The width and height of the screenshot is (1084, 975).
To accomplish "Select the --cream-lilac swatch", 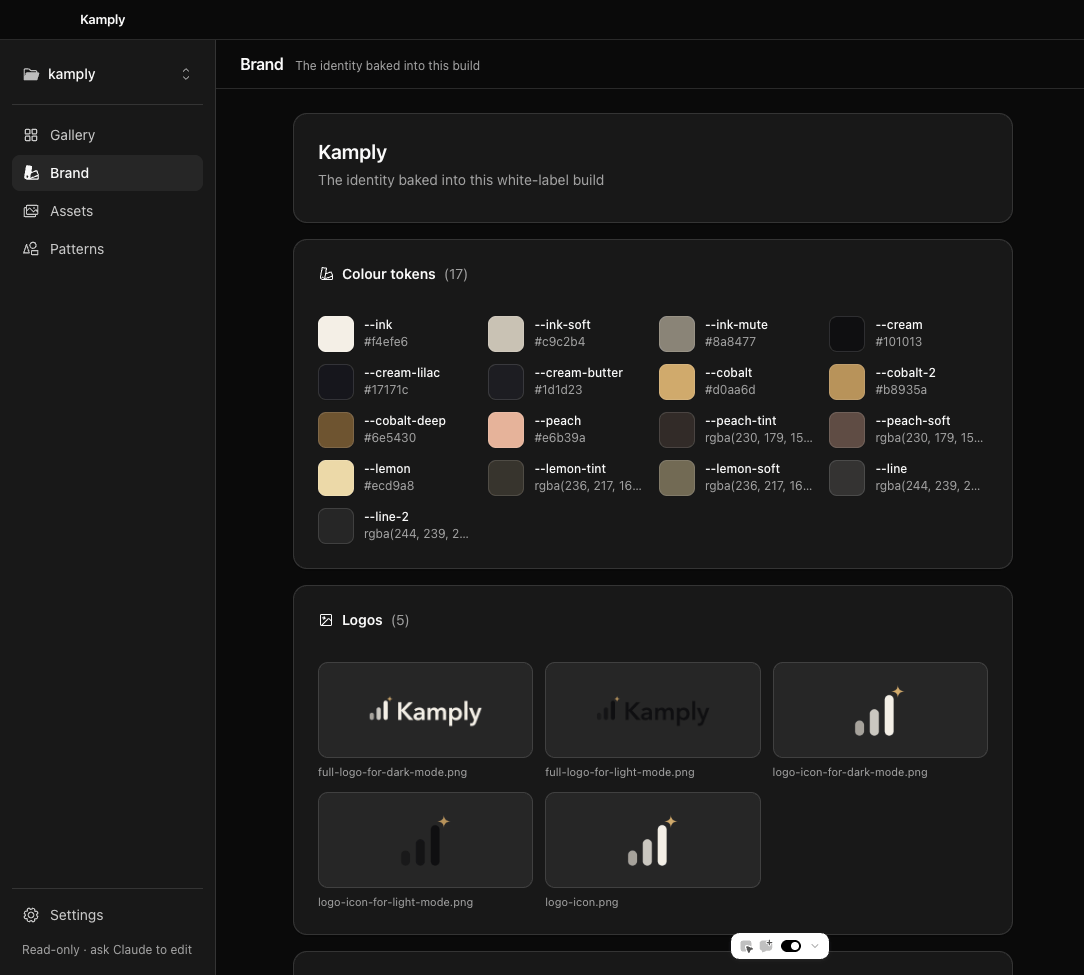I will pyautogui.click(x=336, y=382).
